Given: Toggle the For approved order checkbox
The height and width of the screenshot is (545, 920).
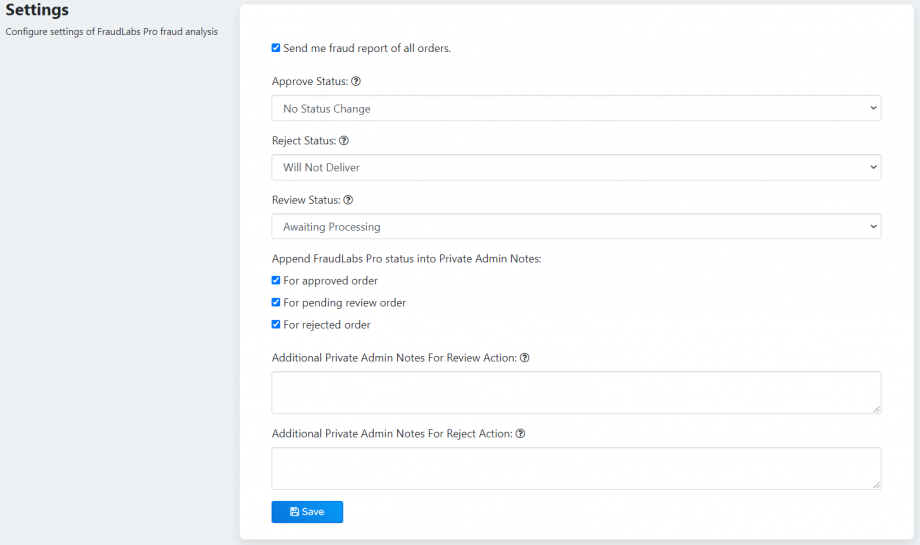Looking at the screenshot, I should (276, 280).
